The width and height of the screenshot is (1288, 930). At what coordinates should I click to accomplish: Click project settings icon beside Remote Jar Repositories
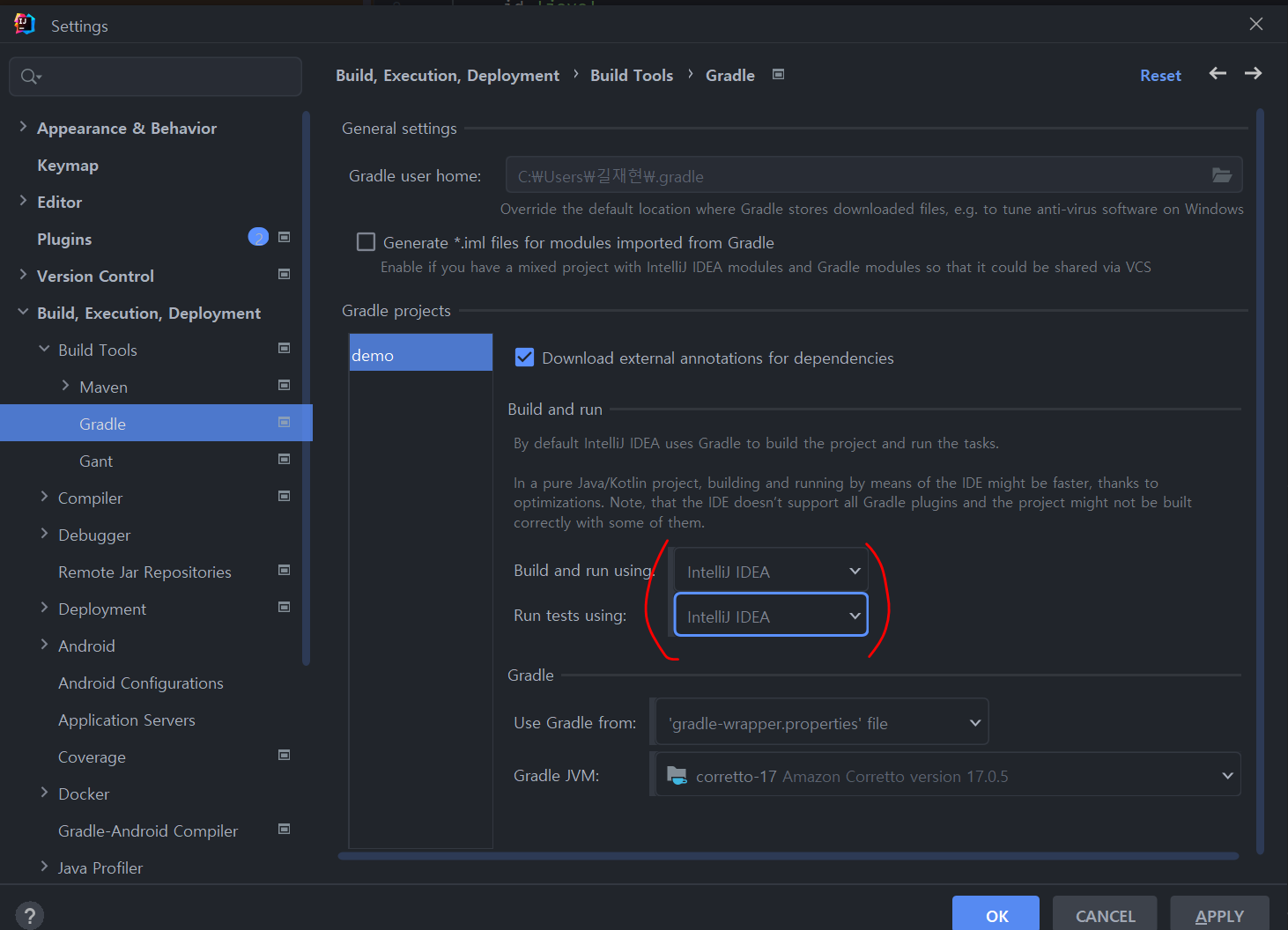point(284,570)
